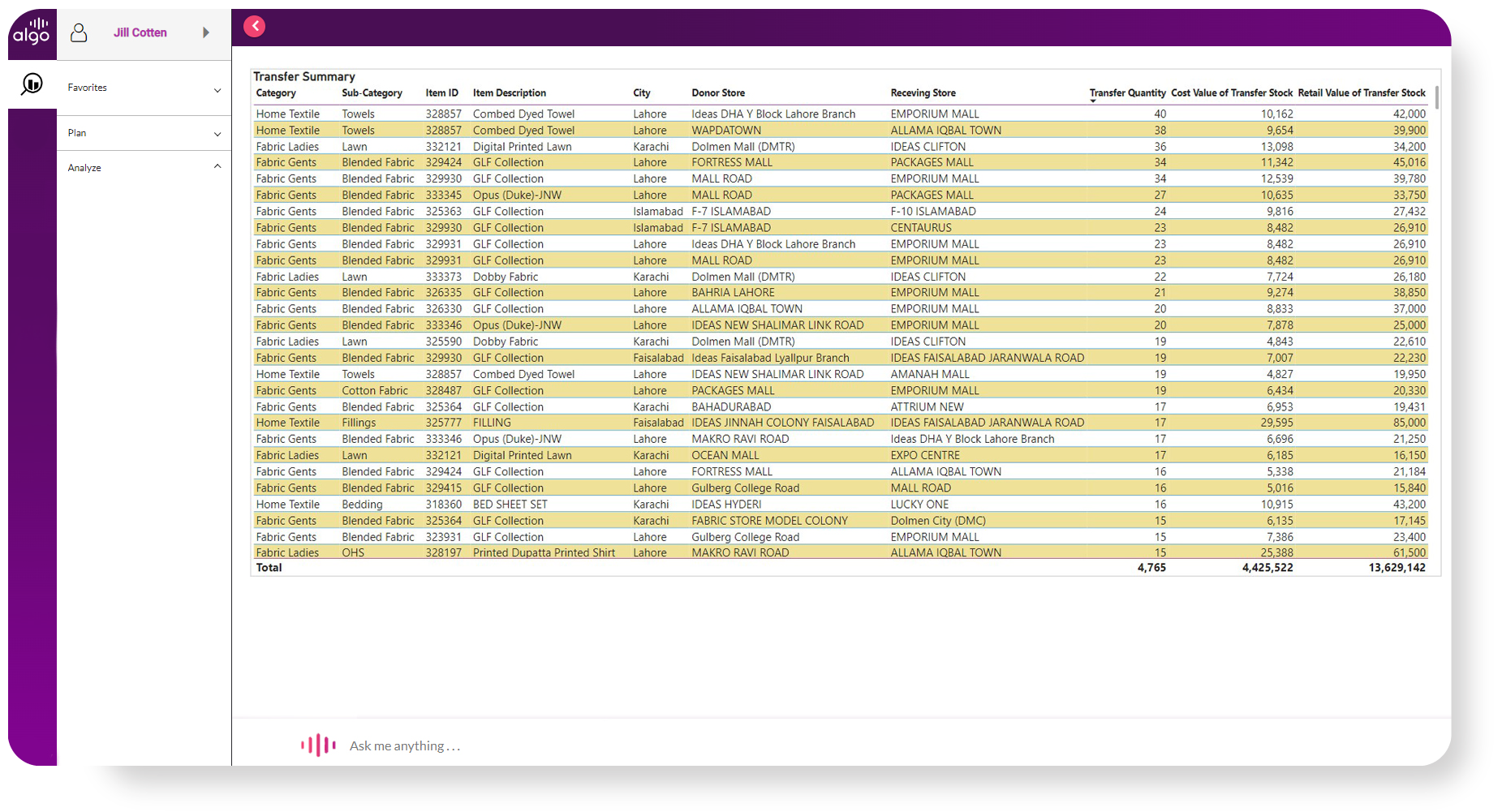Select FABRIC STORE MODEL COLONY donor cell
The height and width of the screenshot is (812, 1502).
pos(769,521)
